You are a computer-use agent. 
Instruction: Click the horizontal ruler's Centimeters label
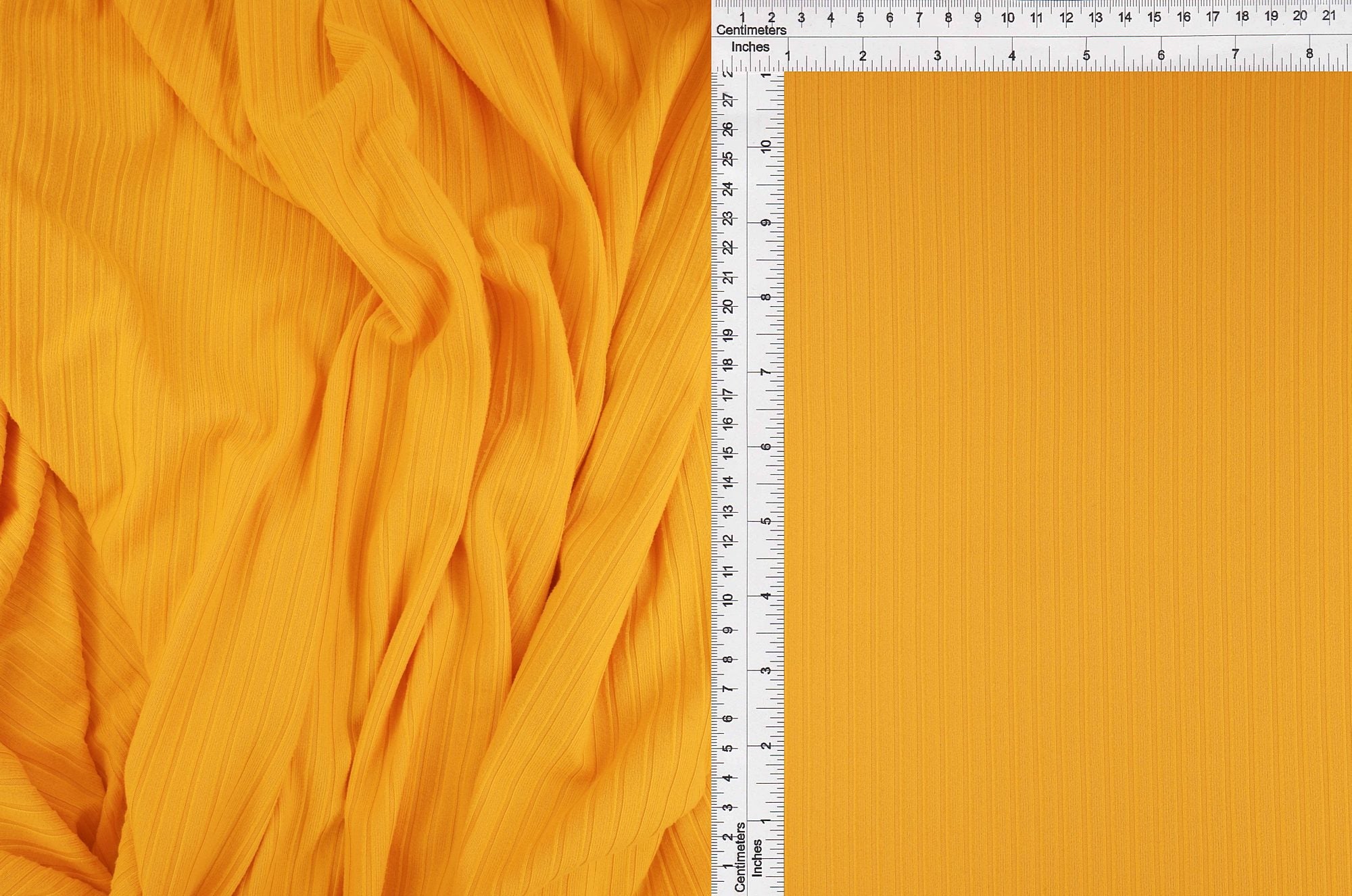point(751,30)
